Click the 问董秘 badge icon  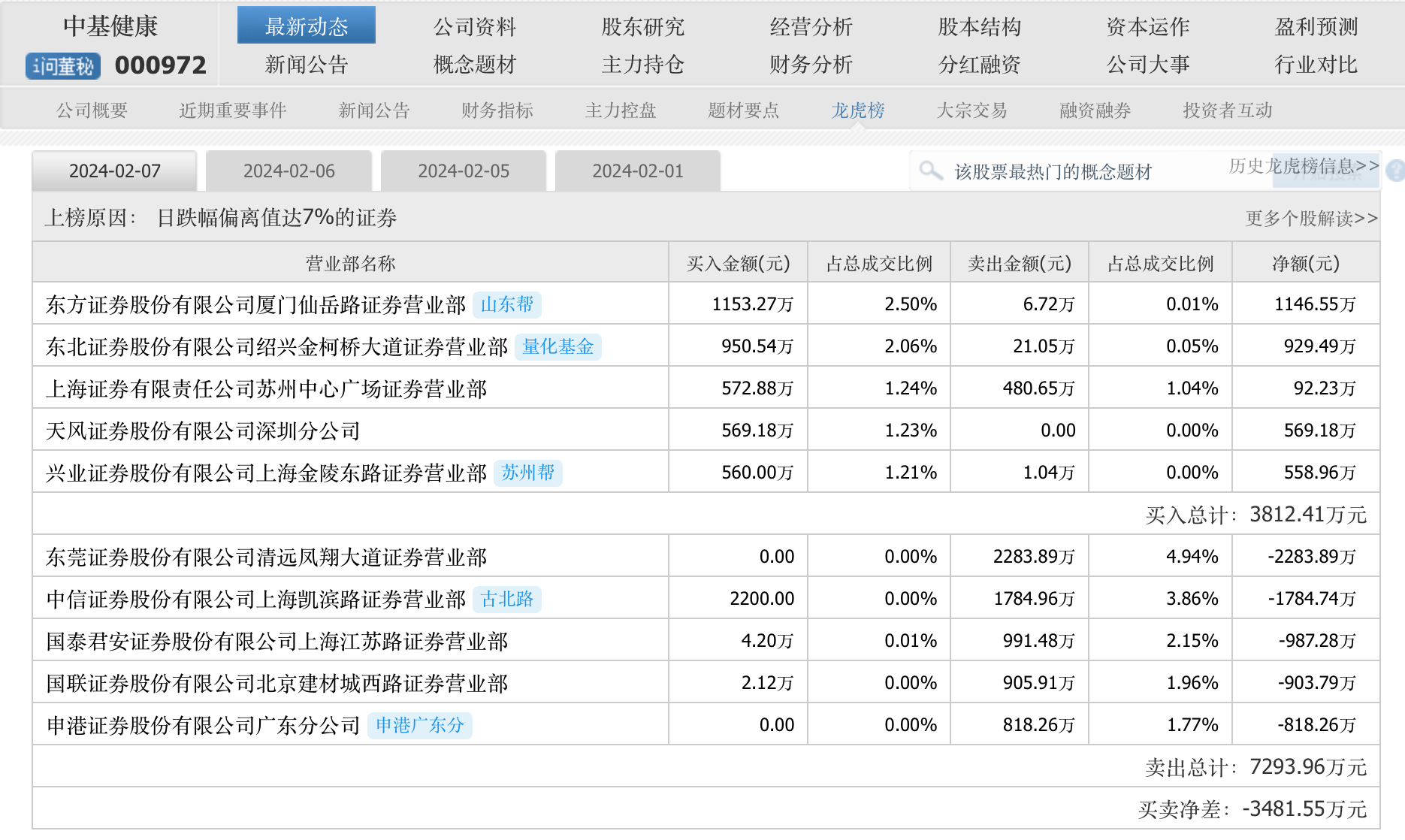click(x=63, y=66)
